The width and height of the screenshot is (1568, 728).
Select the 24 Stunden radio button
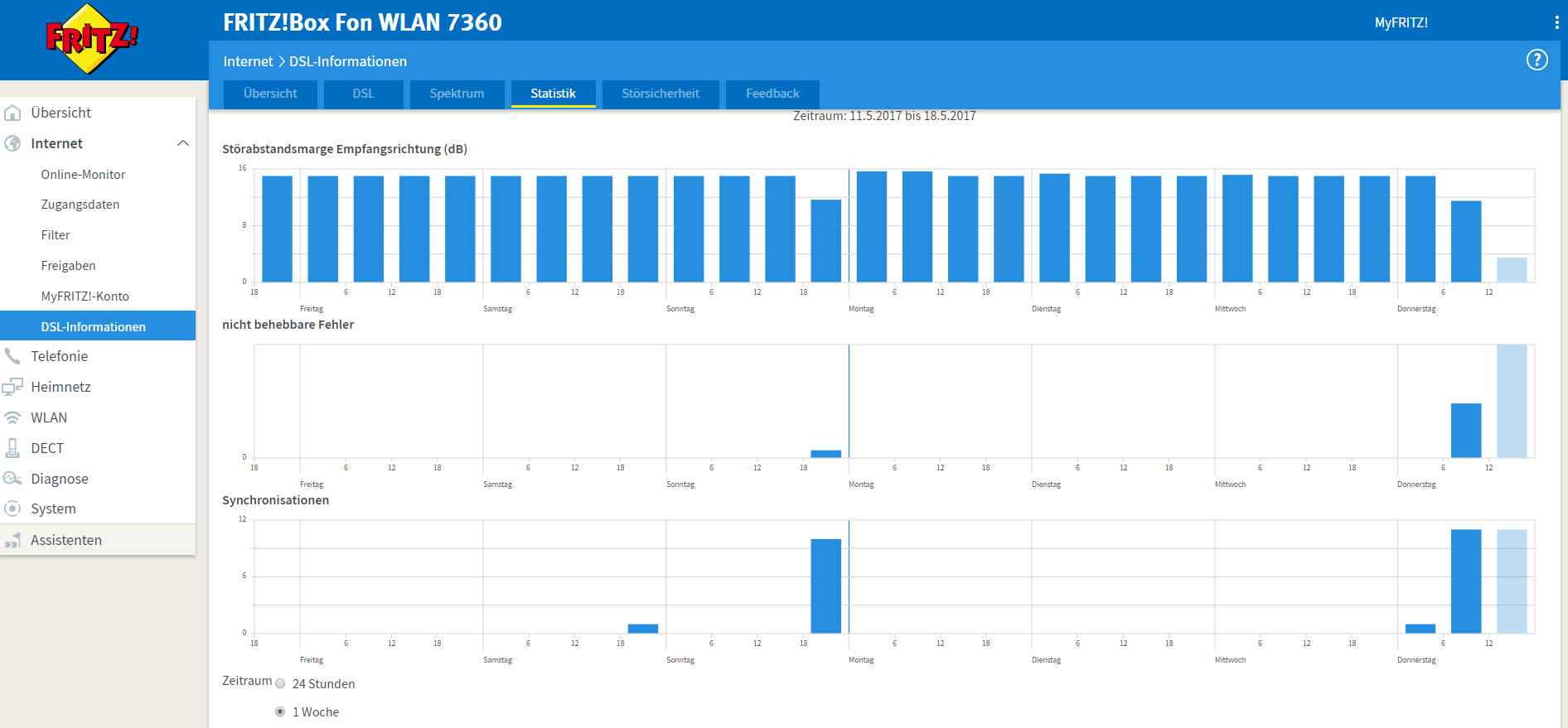280,684
